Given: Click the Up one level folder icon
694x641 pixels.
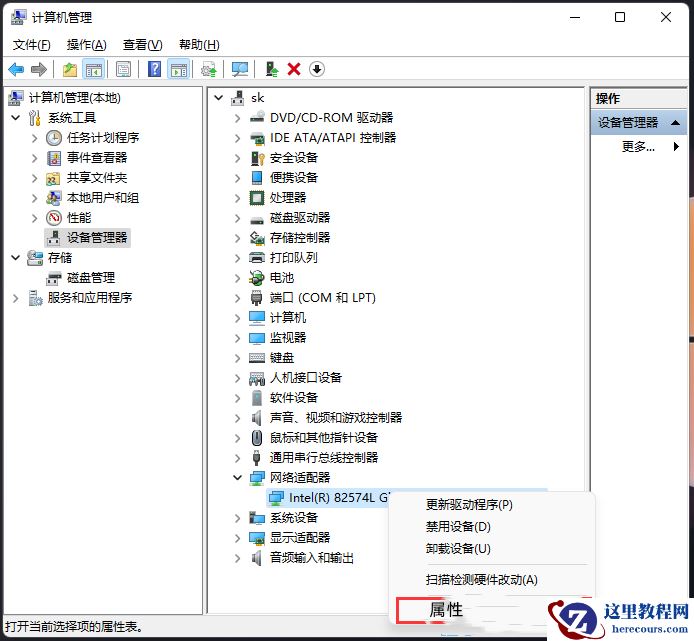Looking at the screenshot, I should click(69, 70).
